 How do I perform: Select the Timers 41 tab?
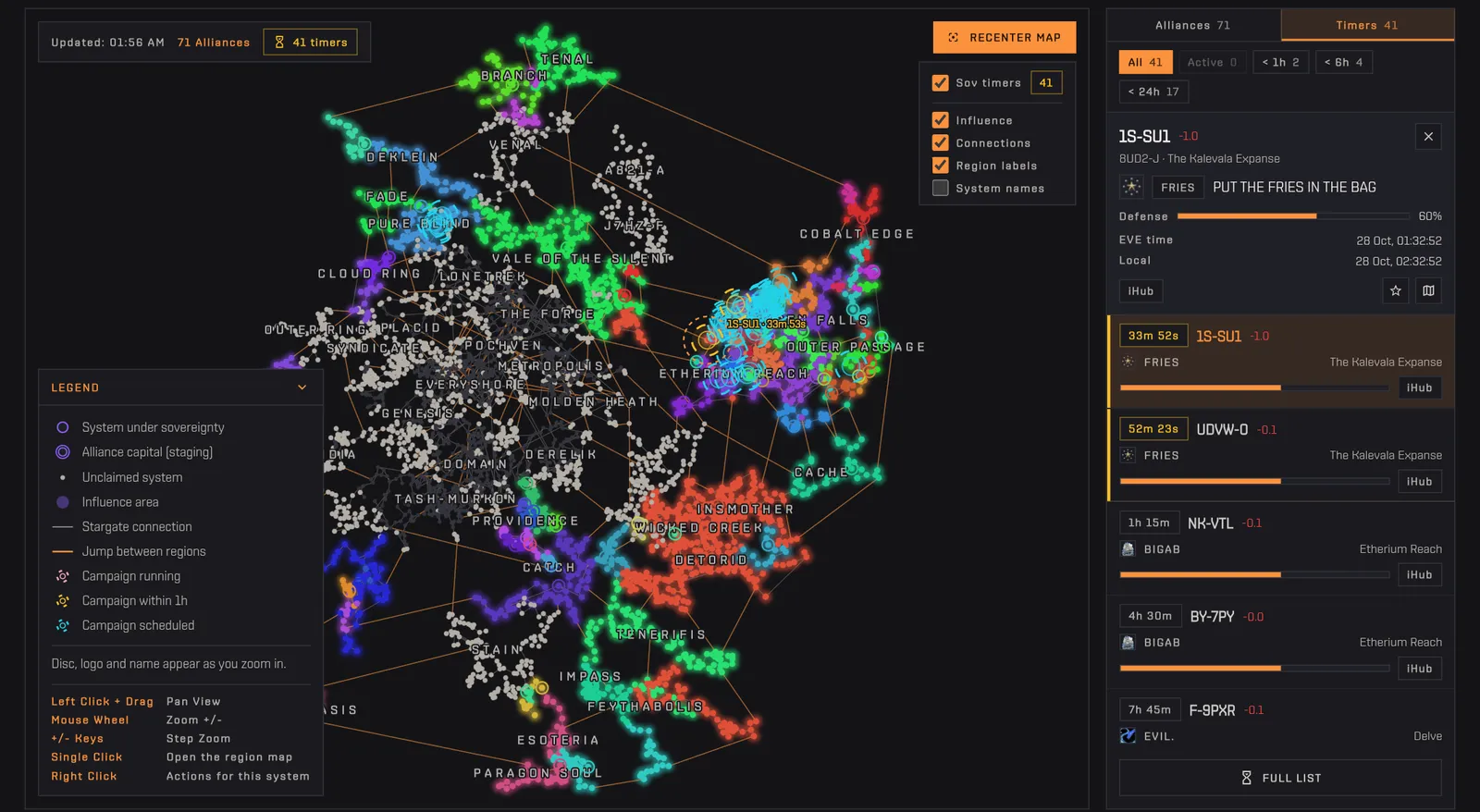[x=1367, y=25]
